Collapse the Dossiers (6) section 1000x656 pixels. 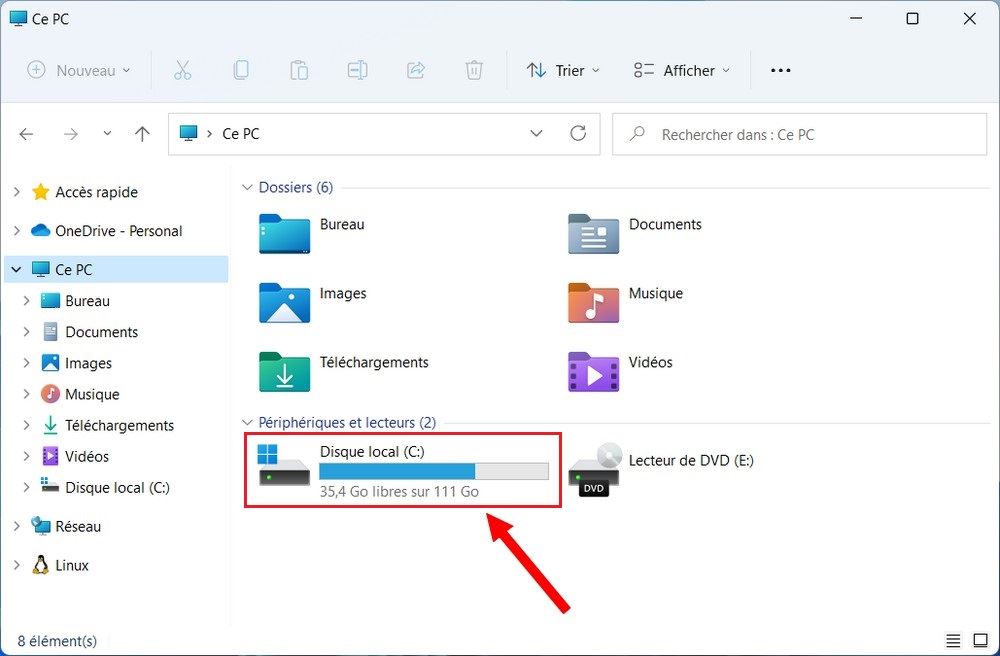pyautogui.click(x=247, y=187)
